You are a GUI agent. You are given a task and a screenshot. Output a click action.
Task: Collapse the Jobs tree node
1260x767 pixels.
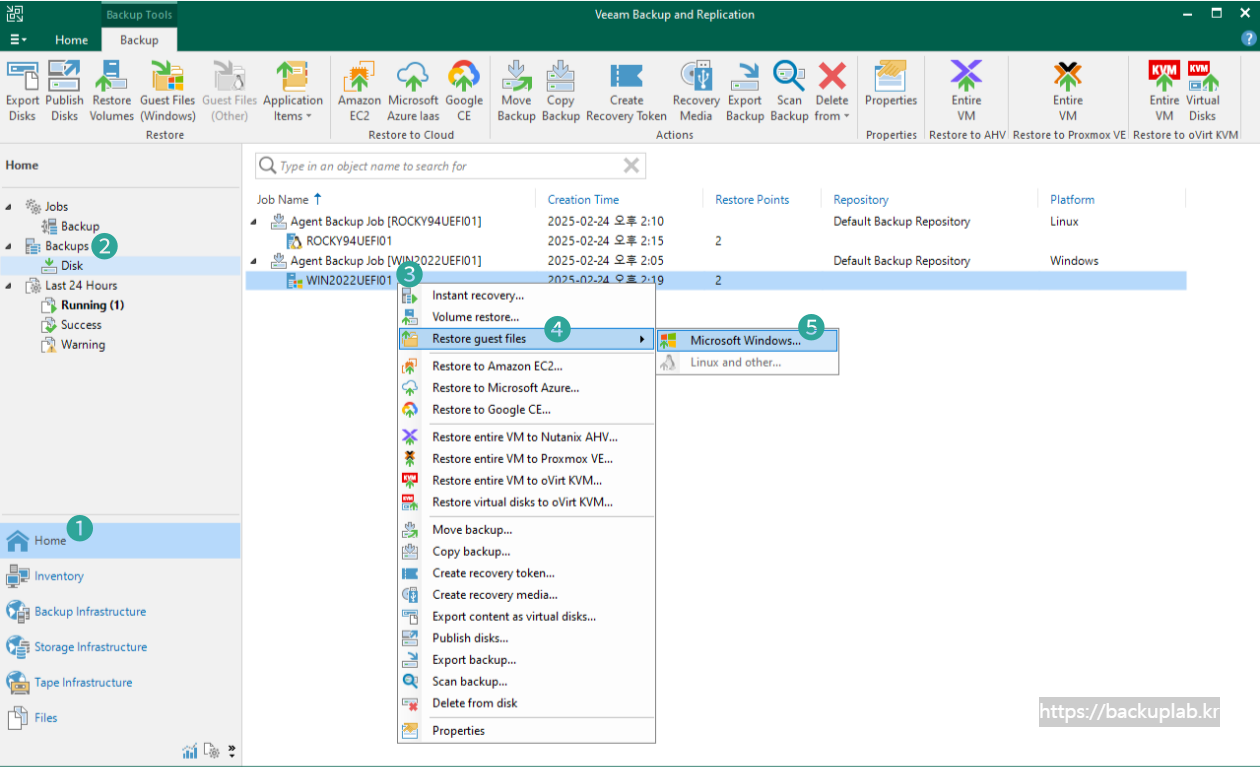coord(10,207)
